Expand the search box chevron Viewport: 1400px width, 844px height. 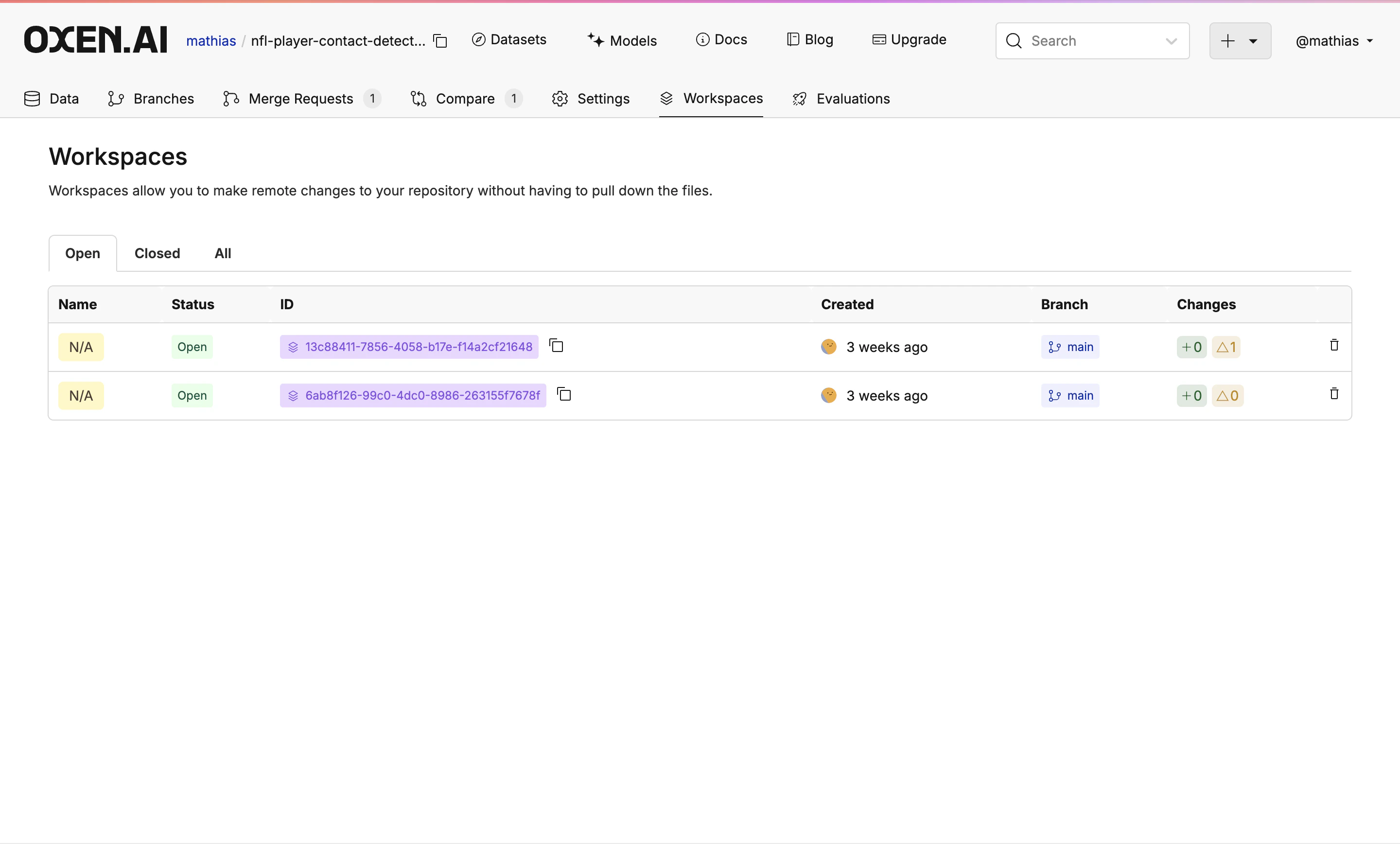(1171, 41)
